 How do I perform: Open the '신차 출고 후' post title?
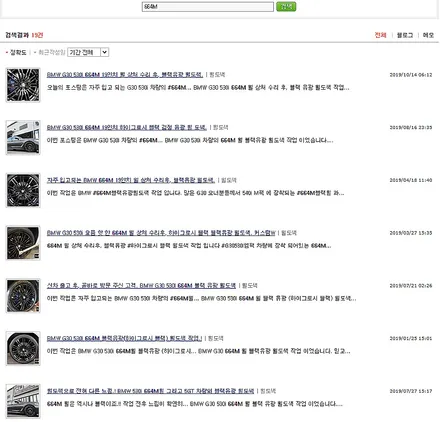pyautogui.click(x=141, y=285)
